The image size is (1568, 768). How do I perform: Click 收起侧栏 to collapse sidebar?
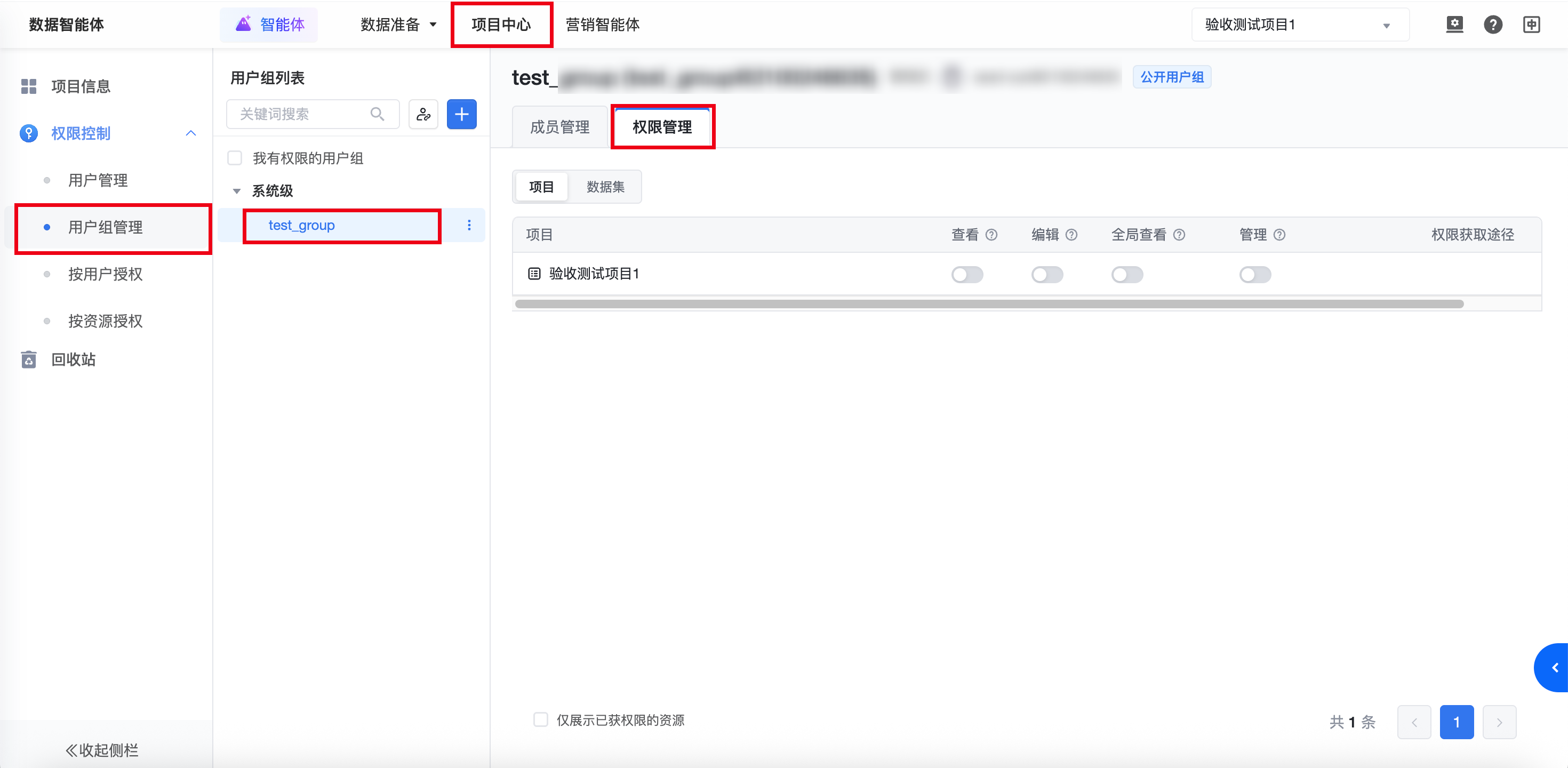(102, 750)
